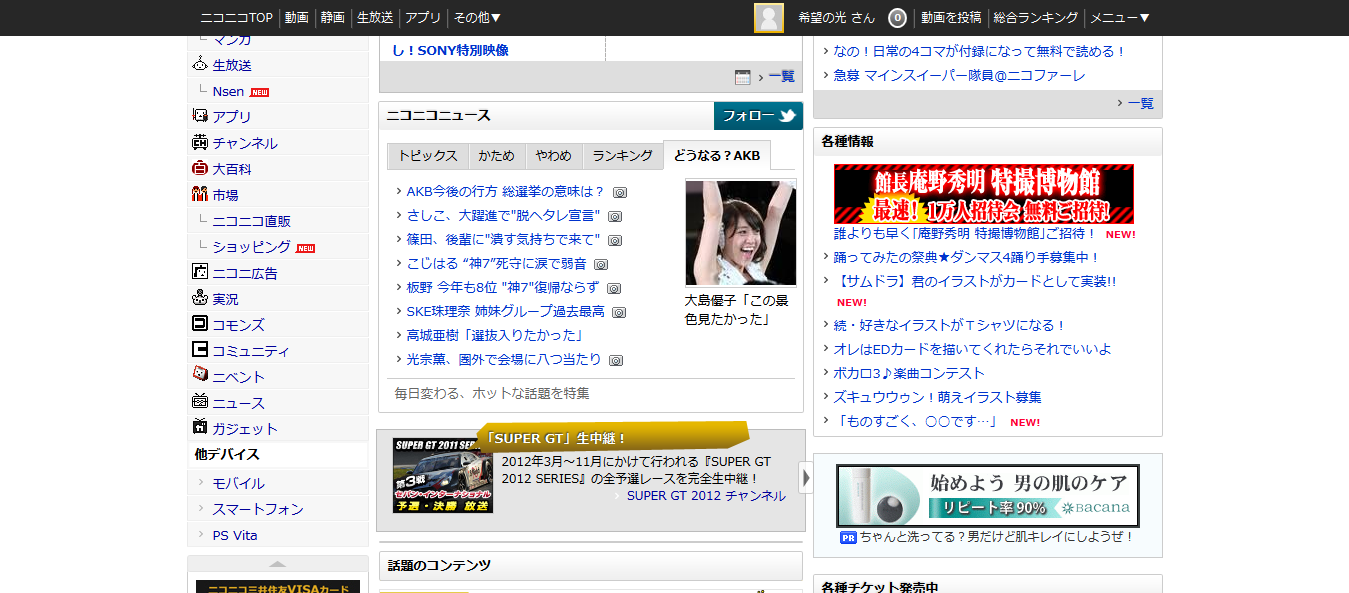Image resolution: width=1349 pixels, height=593 pixels.
Task: Open bacana 男の肌のケア ad banner
Action: (x=988, y=495)
